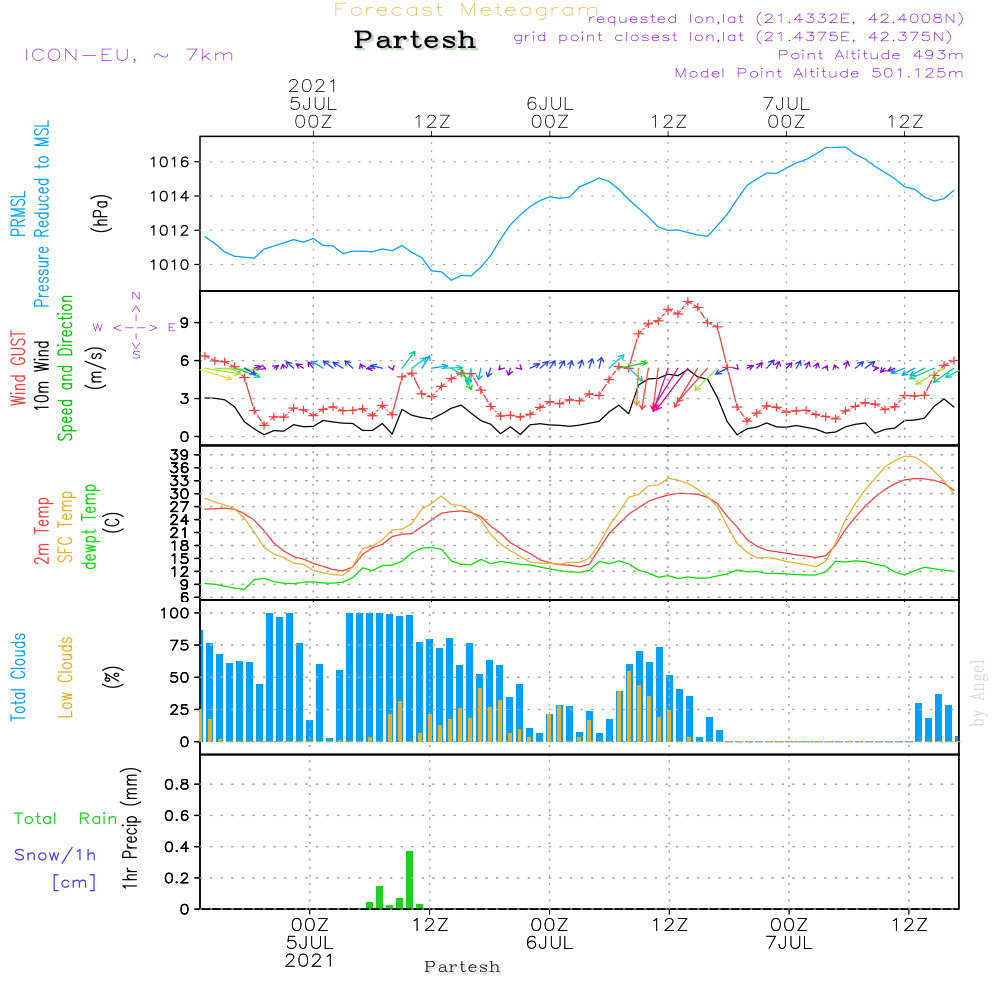Click the orange 'SFC Temp' label
1000x1000 pixels.
66,527
